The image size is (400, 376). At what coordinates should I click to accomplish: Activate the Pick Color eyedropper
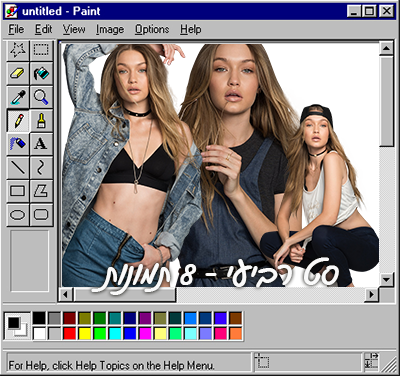[x=18, y=97]
